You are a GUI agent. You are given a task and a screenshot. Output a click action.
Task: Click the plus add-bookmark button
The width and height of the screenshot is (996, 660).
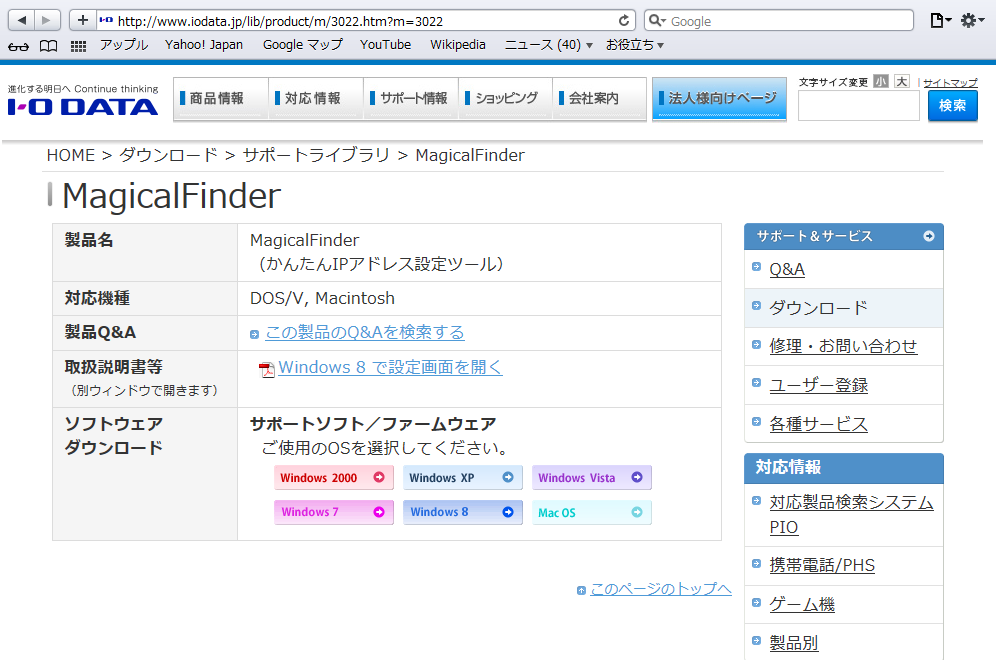point(83,20)
